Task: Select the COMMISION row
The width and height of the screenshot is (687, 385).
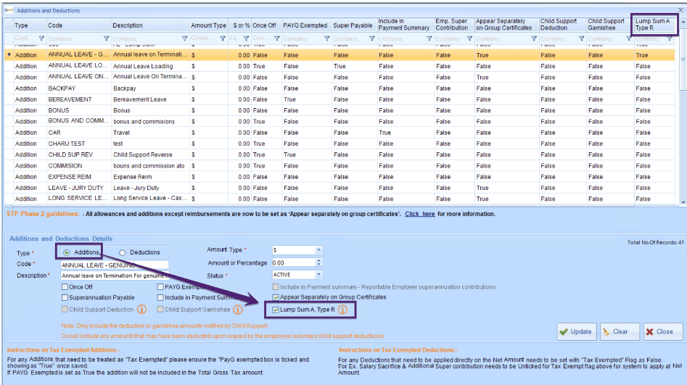Action: [x=340, y=166]
